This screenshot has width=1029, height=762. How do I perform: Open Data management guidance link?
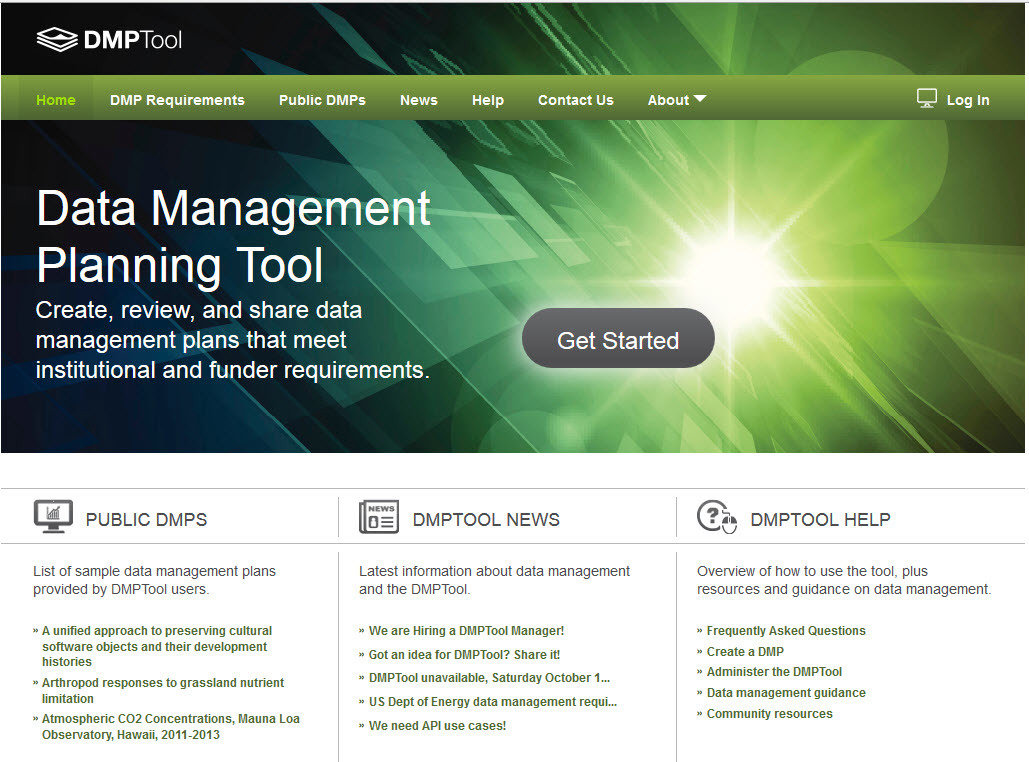pyautogui.click(x=786, y=692)
